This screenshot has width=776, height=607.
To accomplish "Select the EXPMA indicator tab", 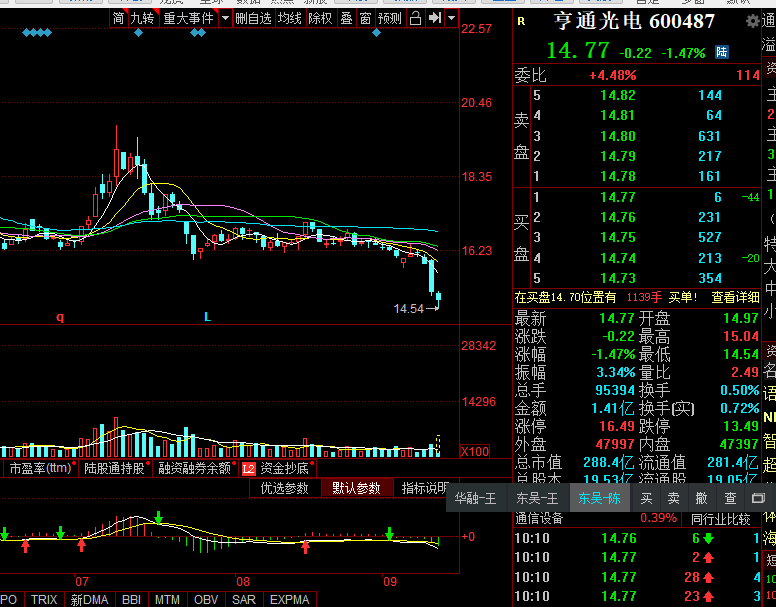I will pyautogui.click(x=290, y=600).
